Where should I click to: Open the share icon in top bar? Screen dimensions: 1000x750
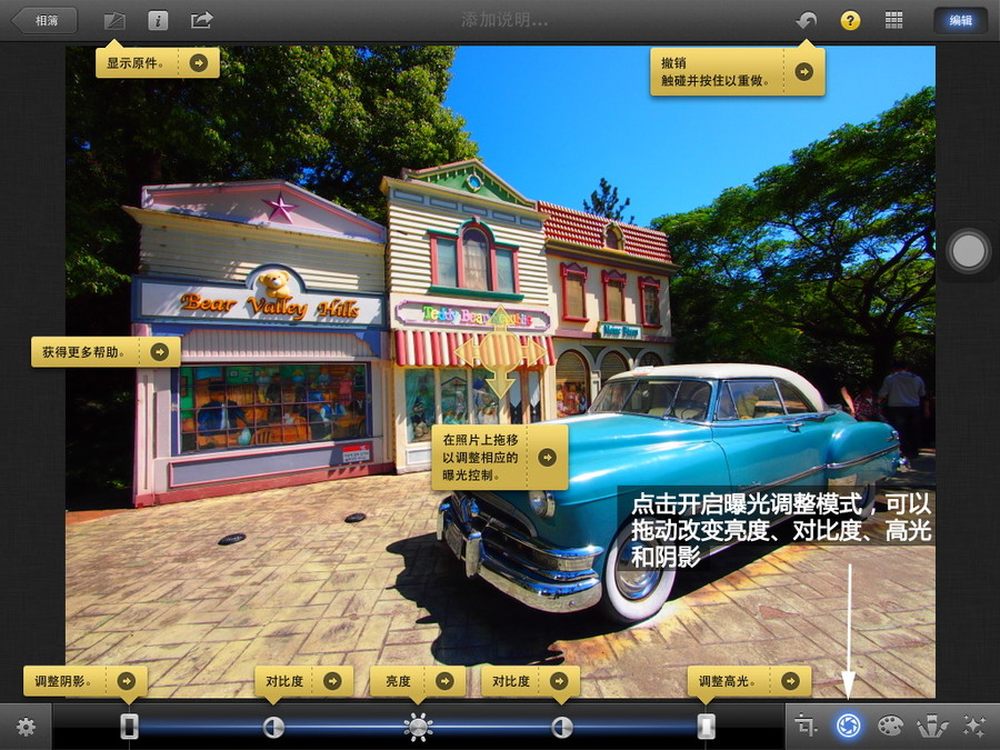(202, 20)
